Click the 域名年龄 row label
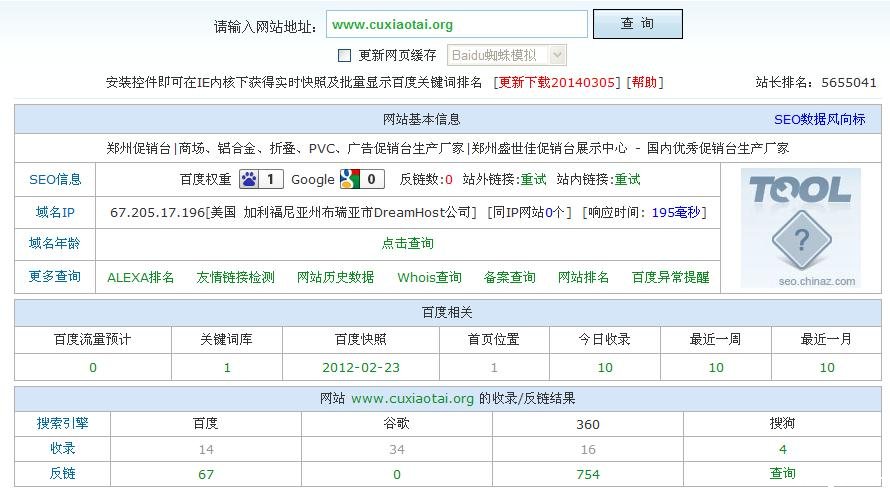890x493 pixels. coord(55,243)
